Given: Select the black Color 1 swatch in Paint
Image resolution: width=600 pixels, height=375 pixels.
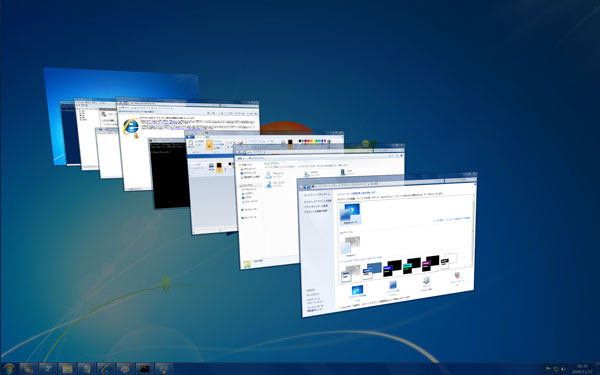Looking at the screenshot, I should (290, 143).
